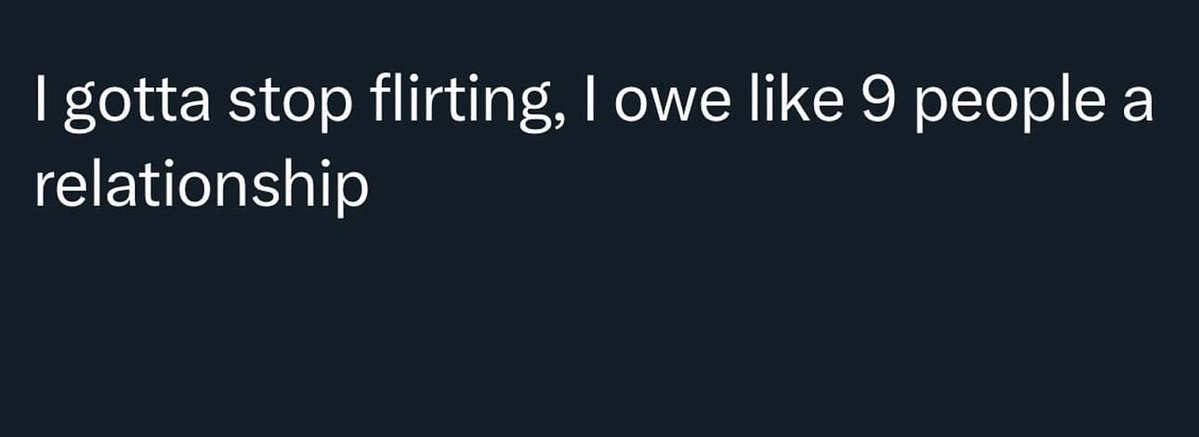
Task: Click the letter "f" in "flirting"
Action: click(381, 97)
